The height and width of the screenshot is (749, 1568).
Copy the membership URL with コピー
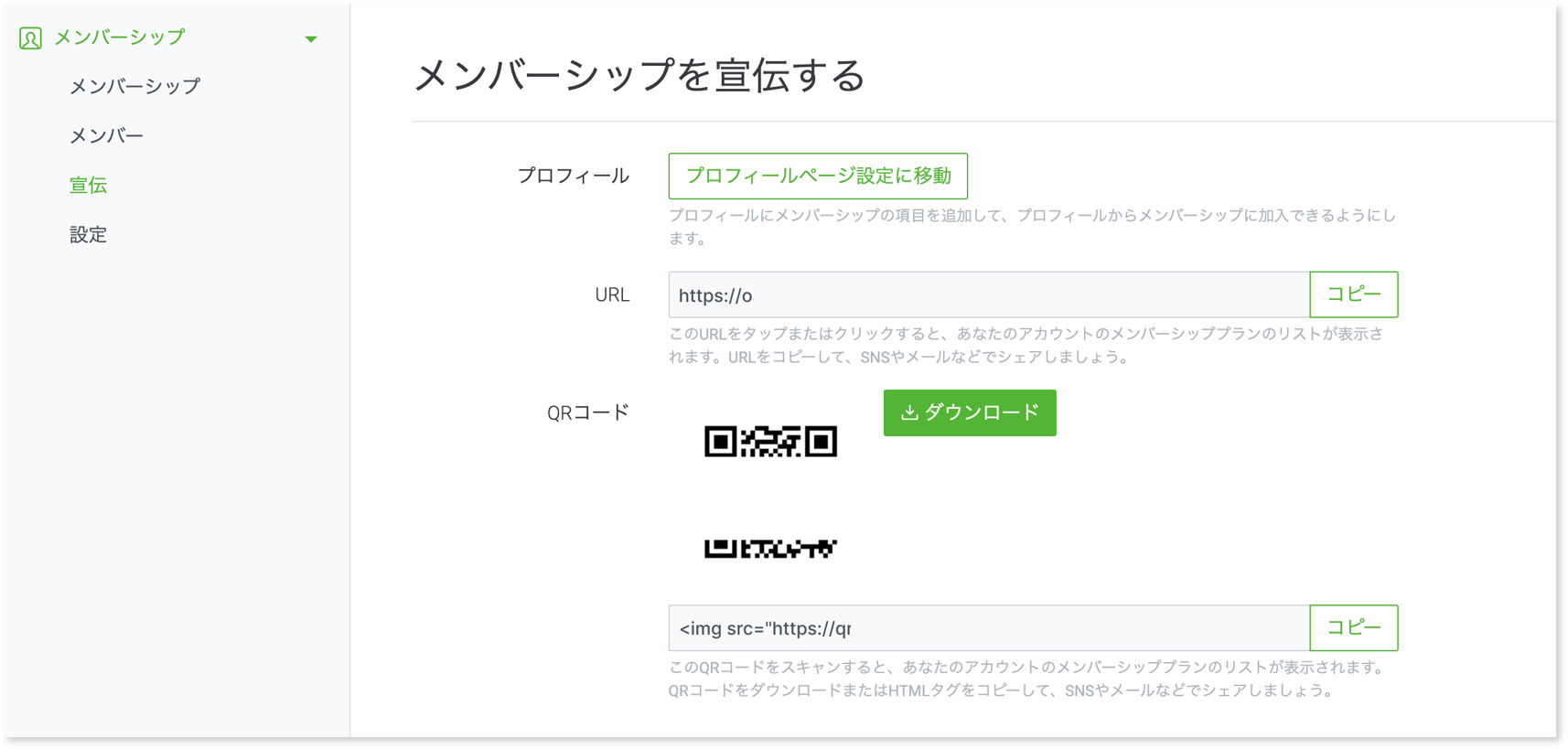tap(1353, 294)
